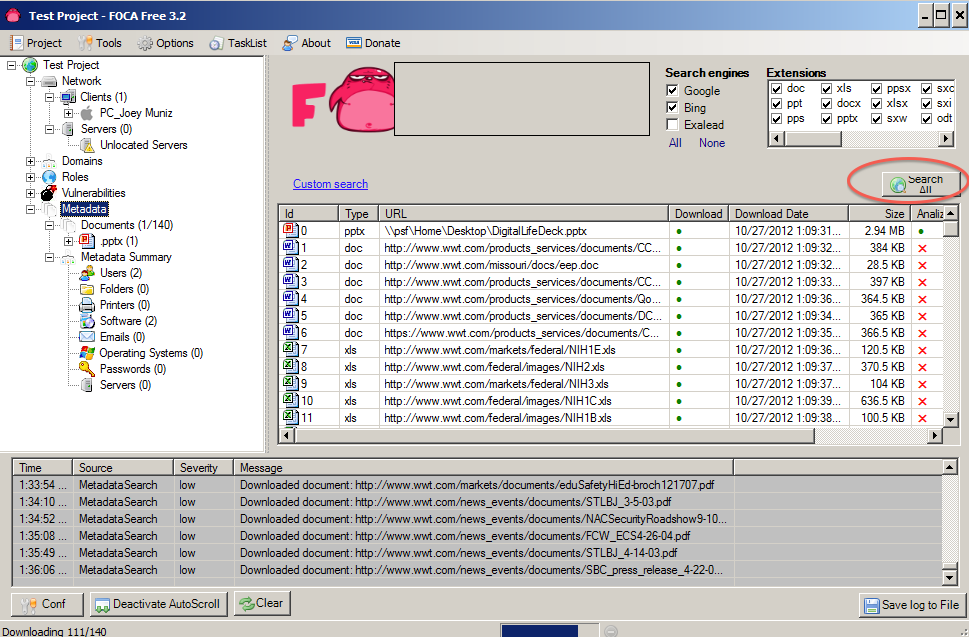Enable the Exalead search engine checkbox
Viewport: 969px width, 637px height.
673,125
